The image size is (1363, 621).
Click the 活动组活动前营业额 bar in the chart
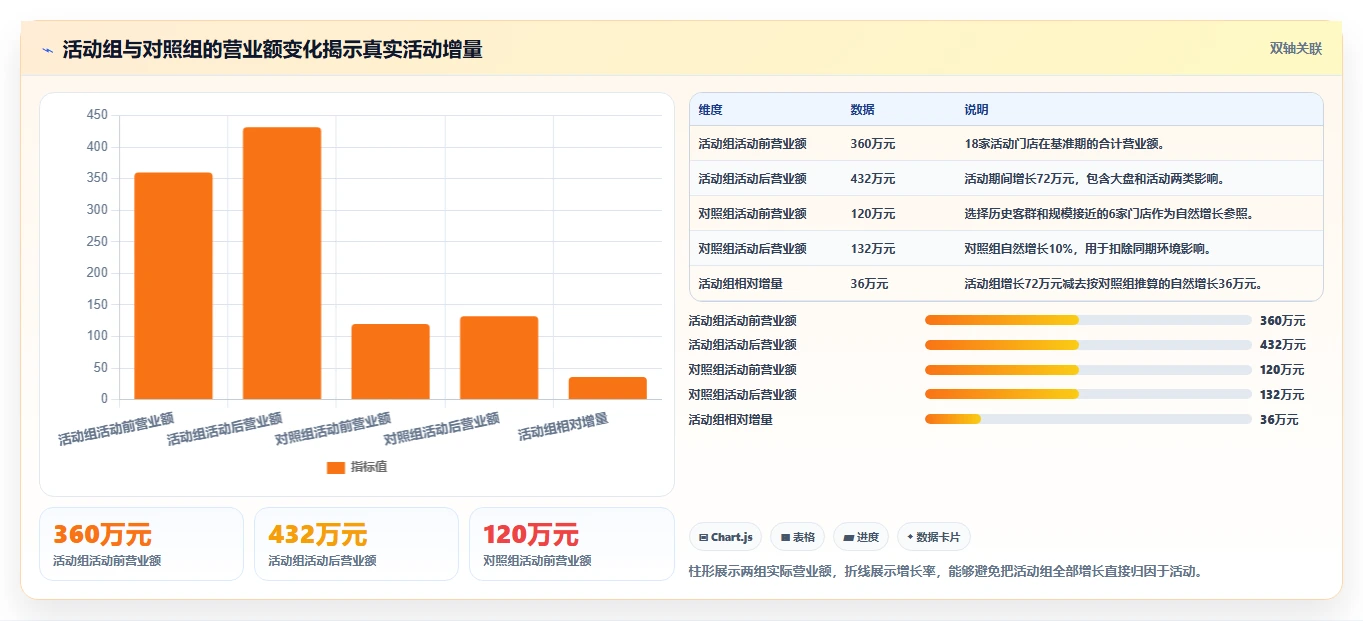173,286
